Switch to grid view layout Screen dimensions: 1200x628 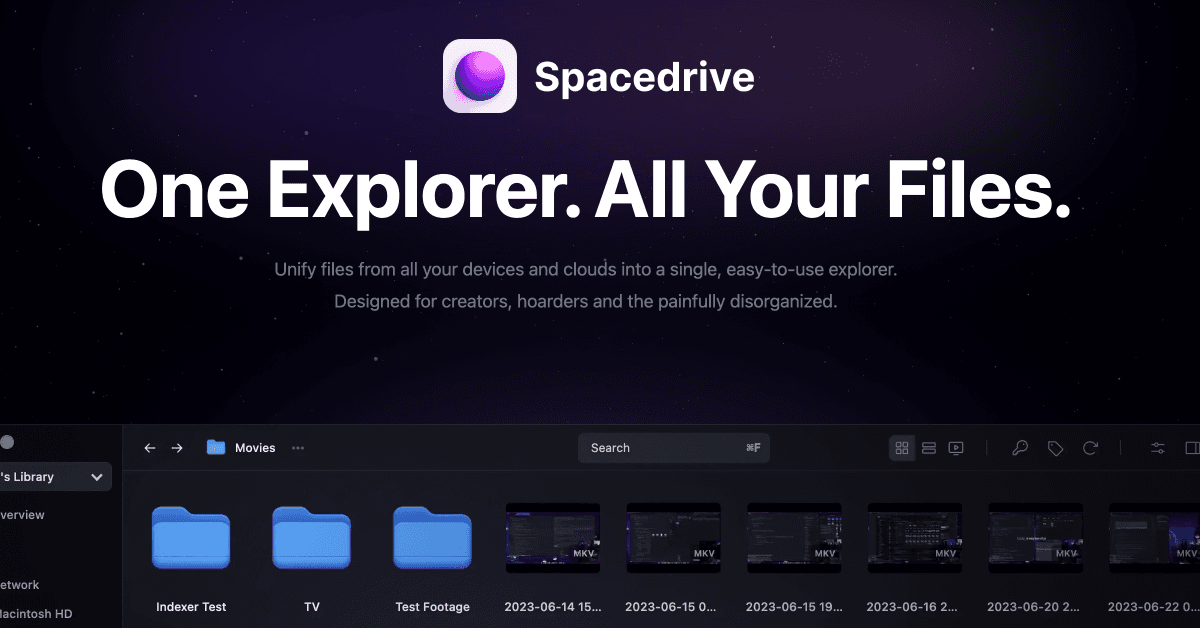(902, 448)
